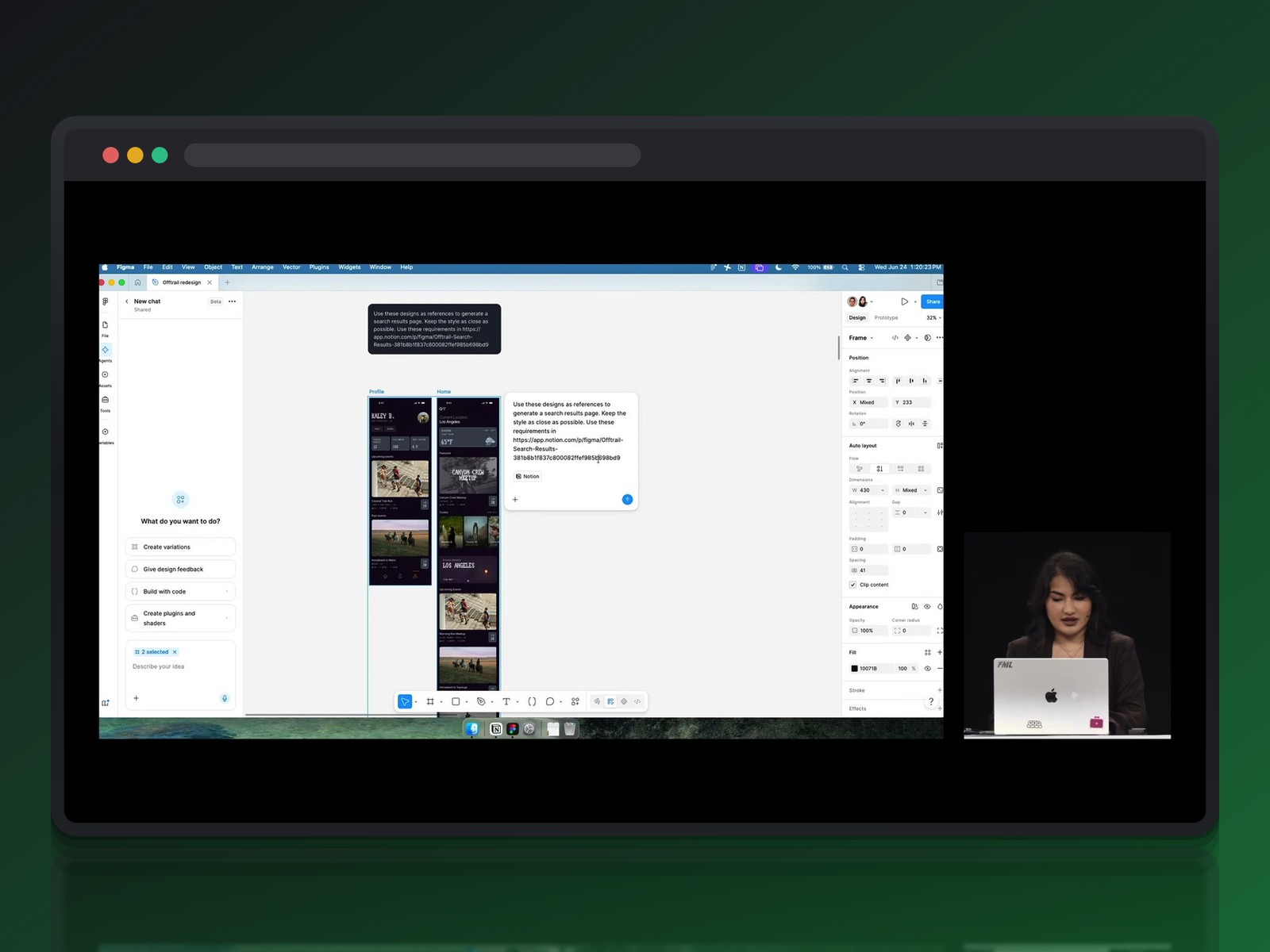Select horizontal auto layout flow
Screen dimensions: 1270x952
[x=900, y=468]
